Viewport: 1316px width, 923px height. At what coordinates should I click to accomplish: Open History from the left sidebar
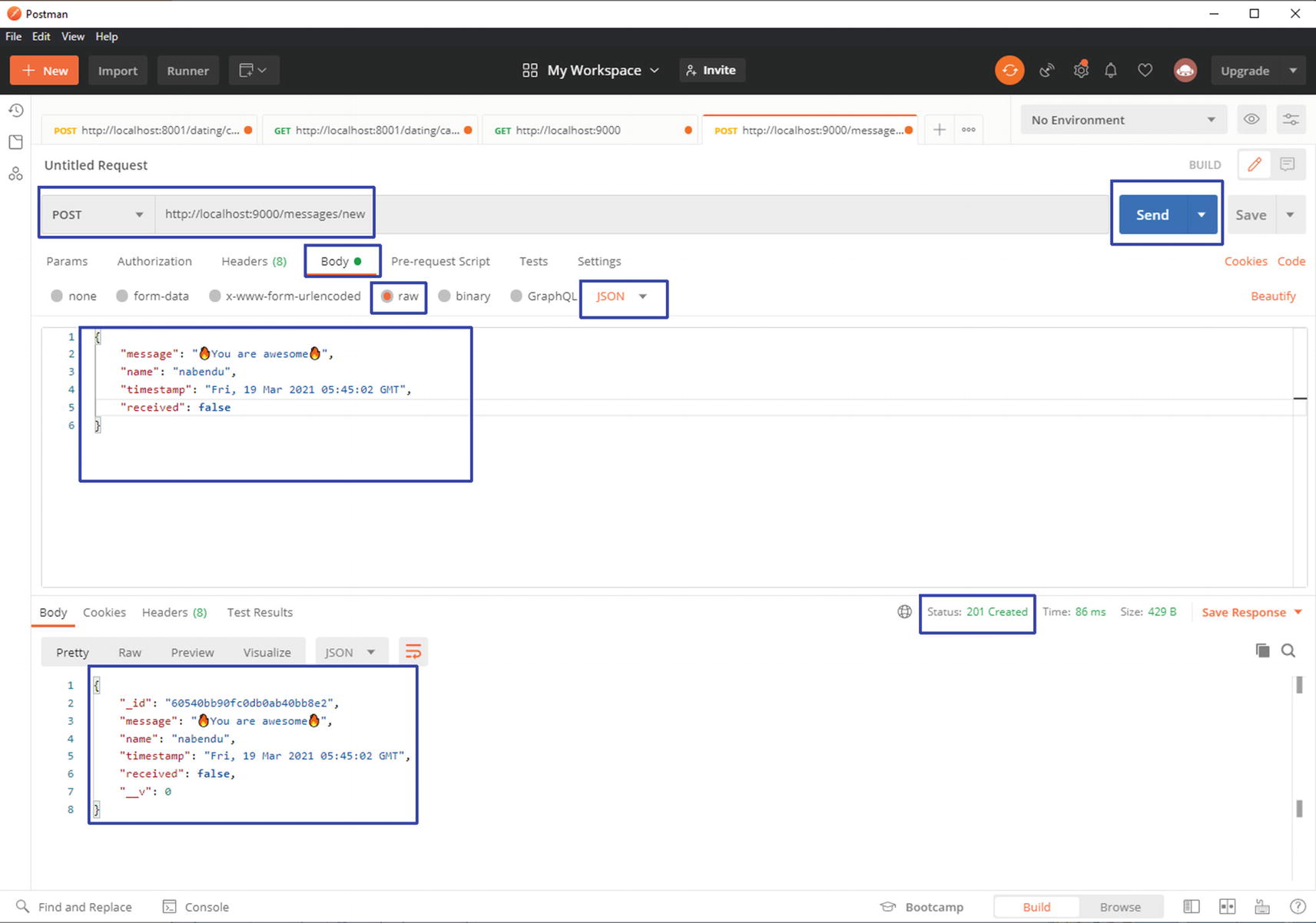15,111
